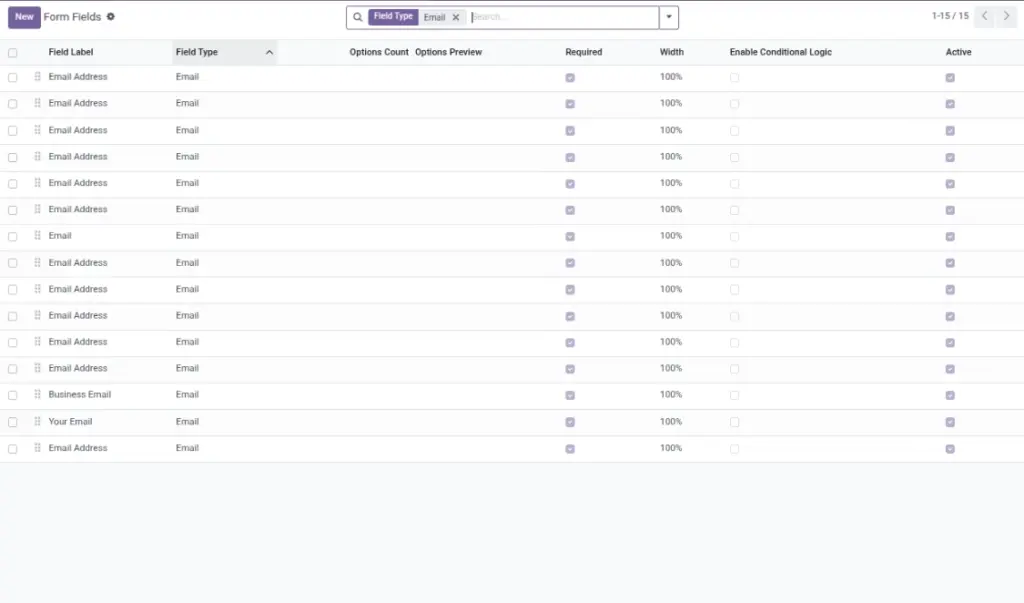Sort by the Width column header
Image resolution: width=1024 pixels, height=603 pixels.
pyautogui.click(x=671, y=52)
